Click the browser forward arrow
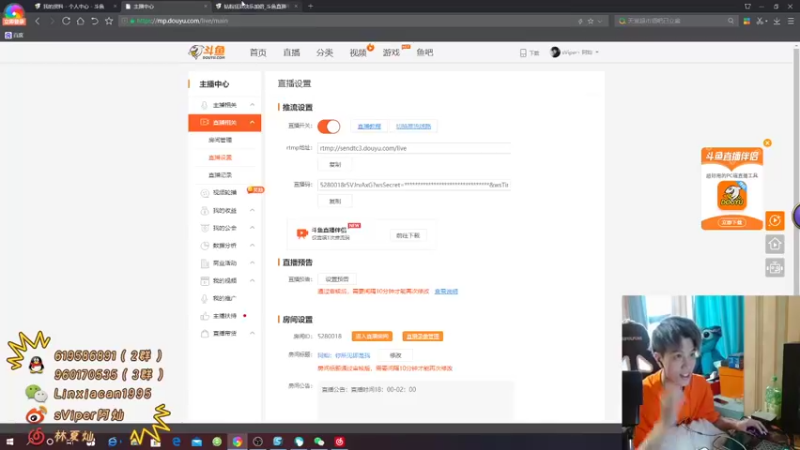Viewport: 800px width, 450px height. (x=52, y=21)
